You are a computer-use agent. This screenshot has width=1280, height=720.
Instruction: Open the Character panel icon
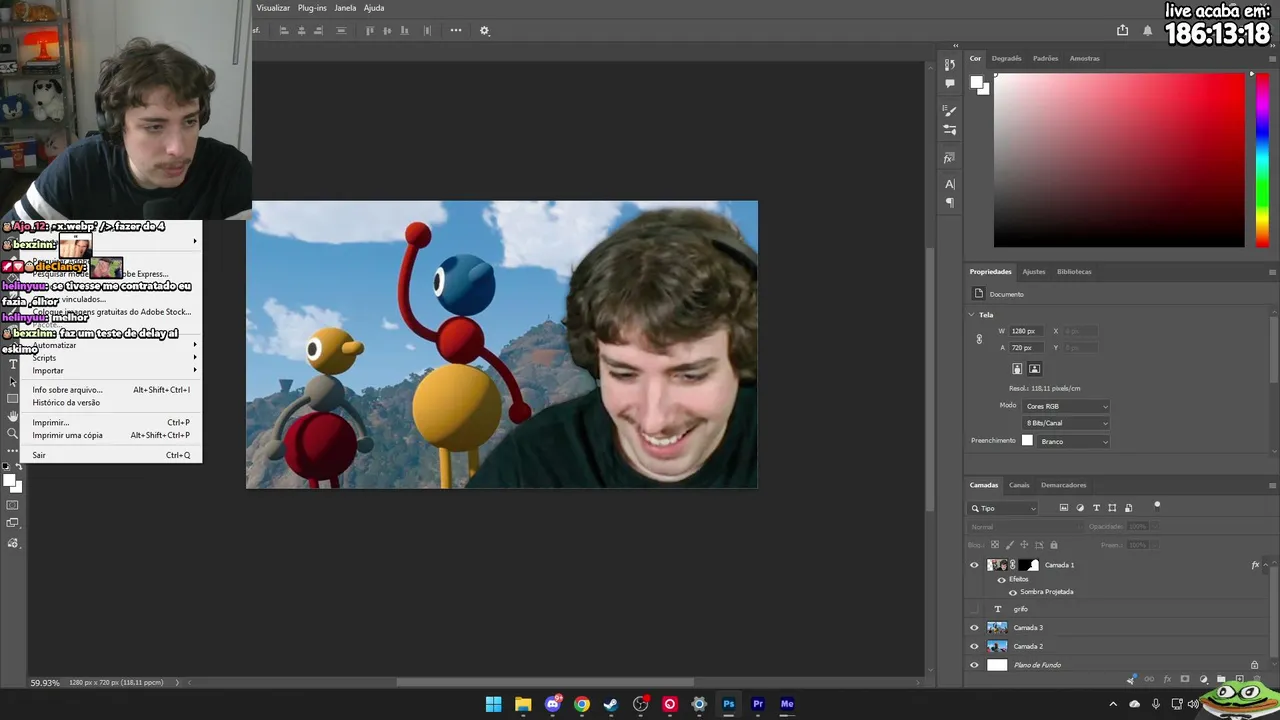[950, 184]
